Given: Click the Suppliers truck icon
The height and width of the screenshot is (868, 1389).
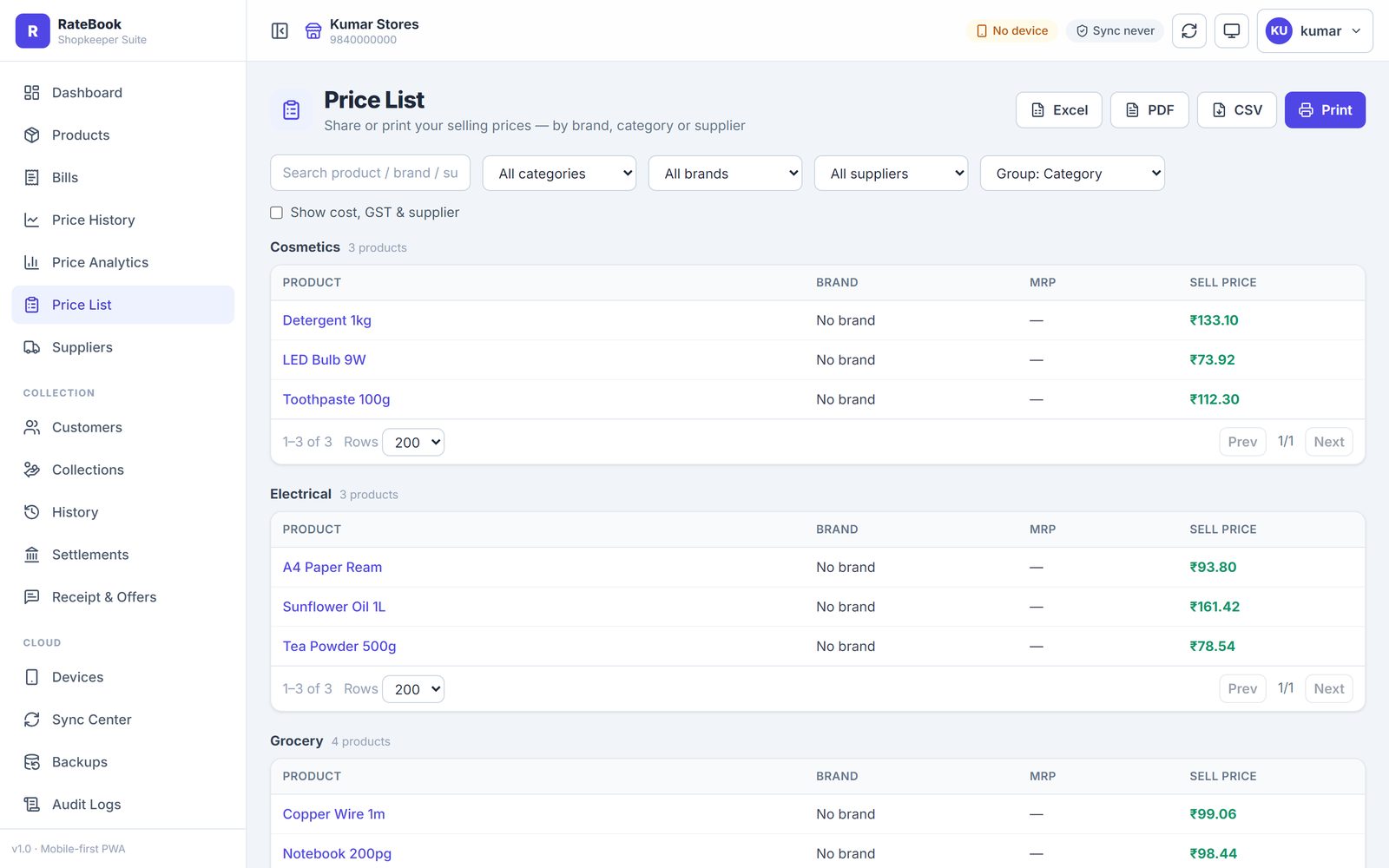Looking at the screenshot, I should click(x=32, y=347).
